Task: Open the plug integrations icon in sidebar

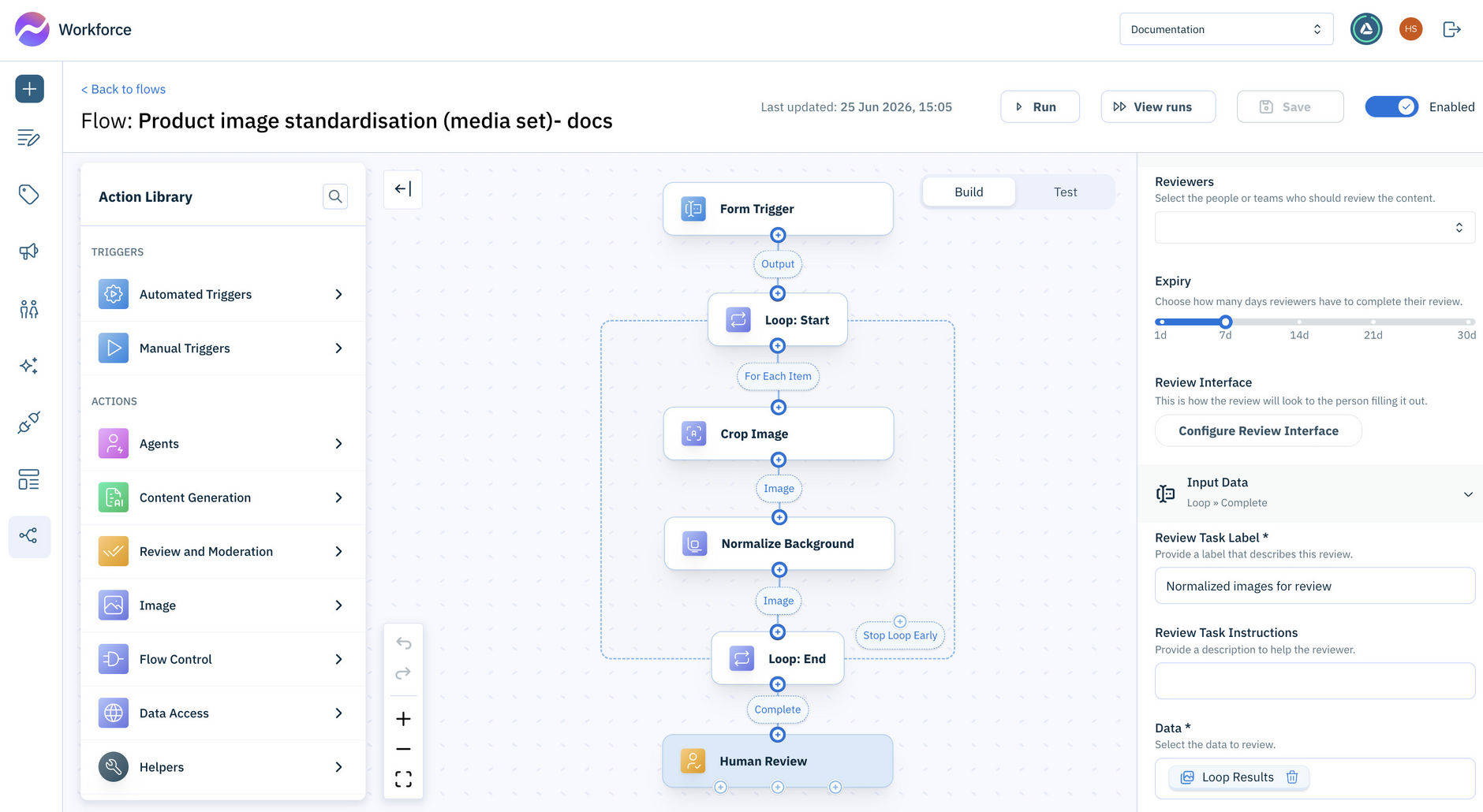Action: (x=29, y=423)
